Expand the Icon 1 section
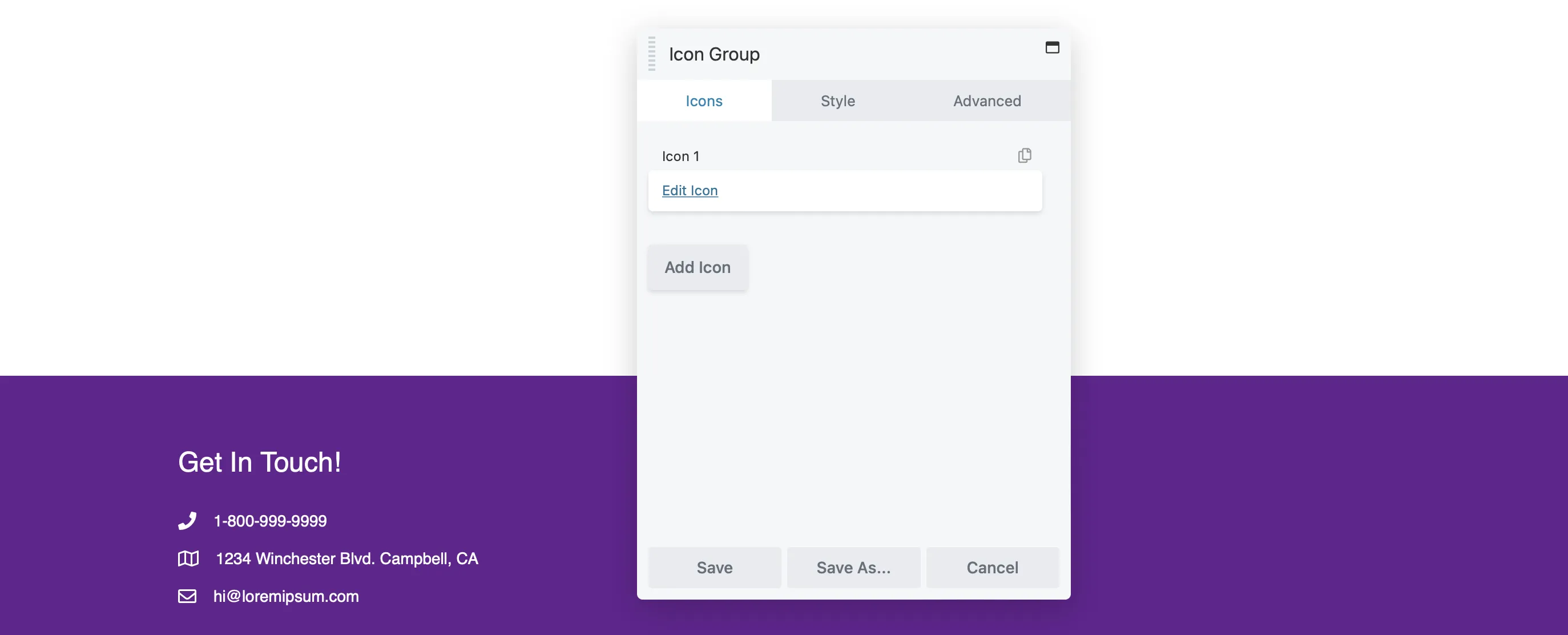The image size is (1568, 635). (680, 155)
